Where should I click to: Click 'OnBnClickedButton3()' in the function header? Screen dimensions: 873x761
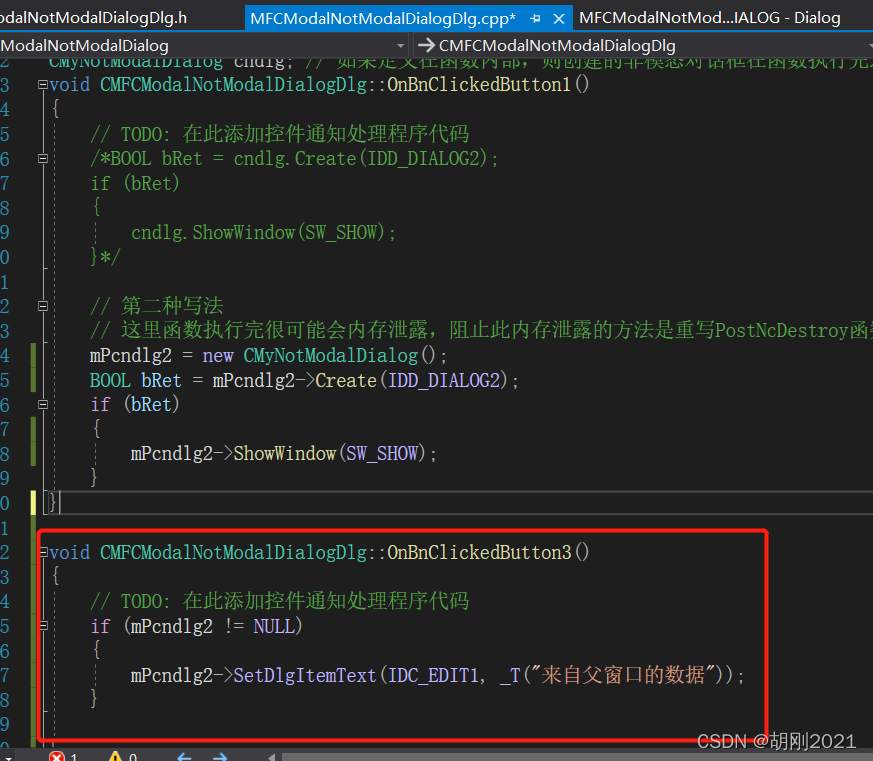[488, 552]
